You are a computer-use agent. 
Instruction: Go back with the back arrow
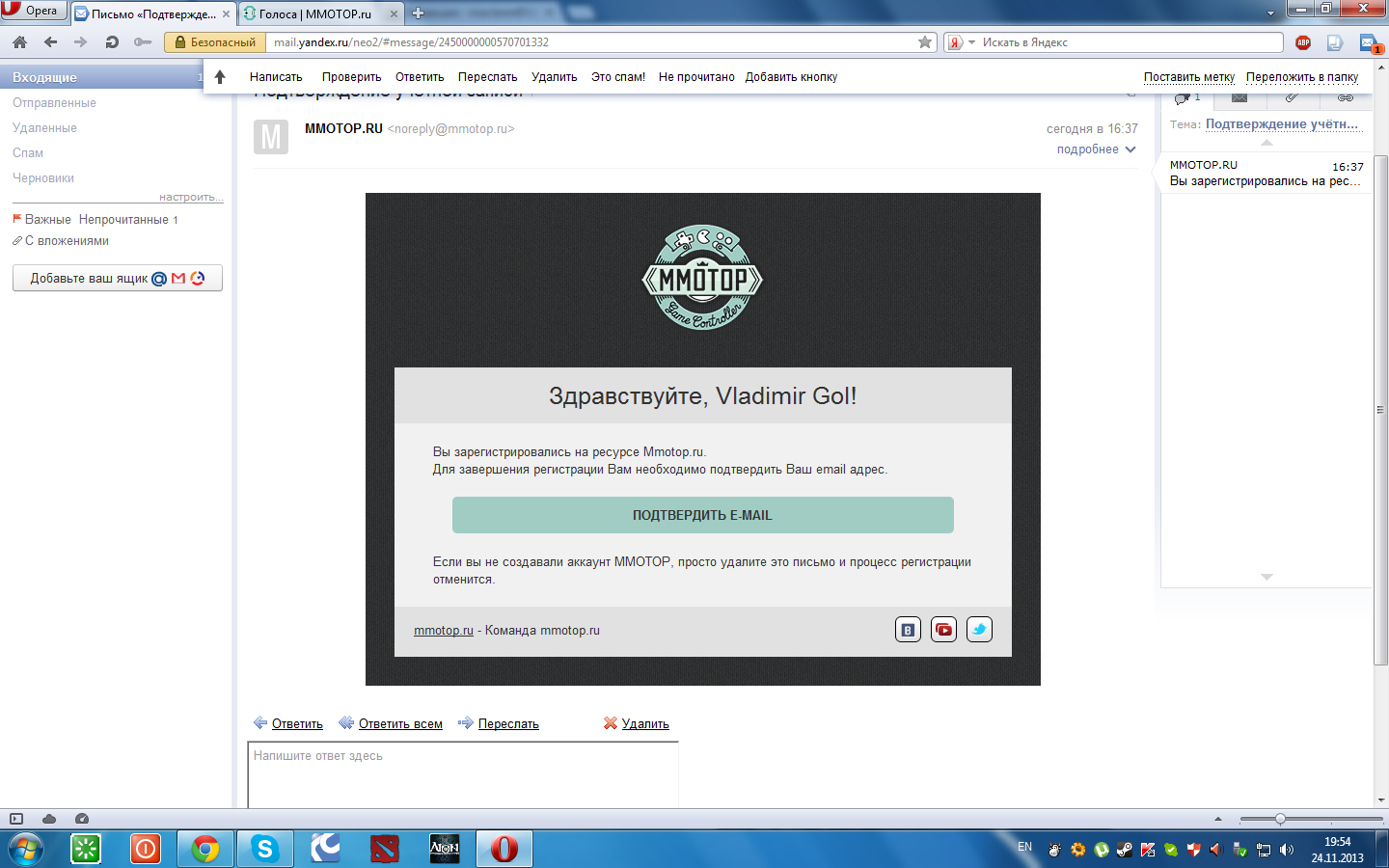click(x=50, y=42)
